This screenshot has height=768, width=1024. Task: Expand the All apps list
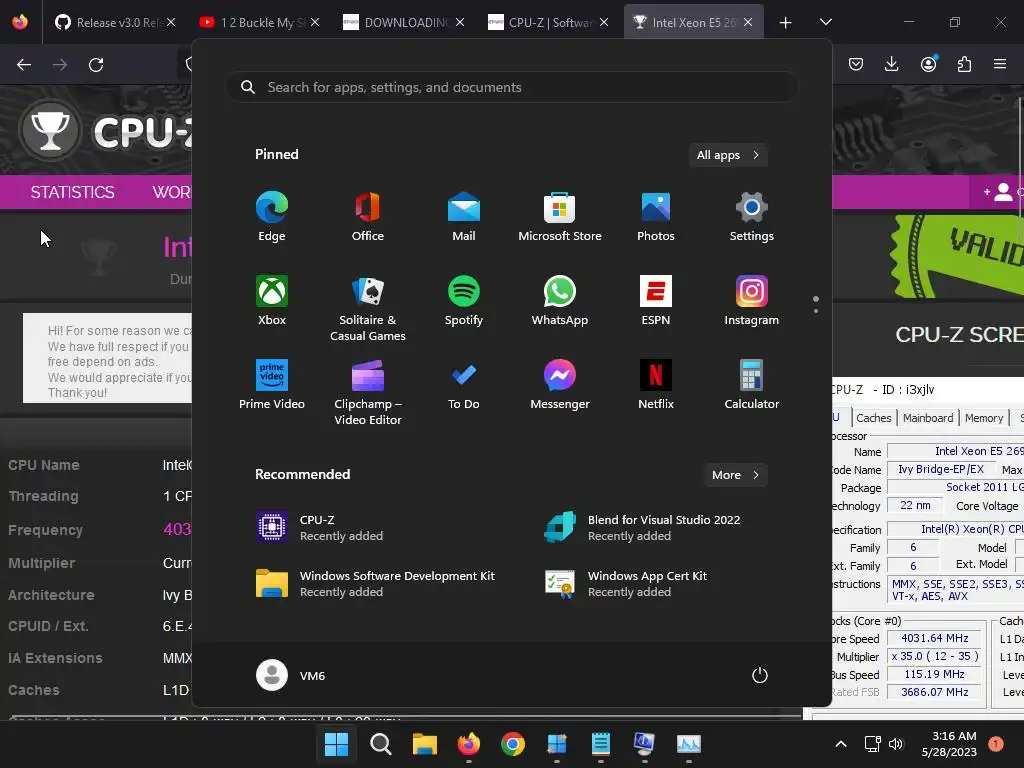point(728,155)
